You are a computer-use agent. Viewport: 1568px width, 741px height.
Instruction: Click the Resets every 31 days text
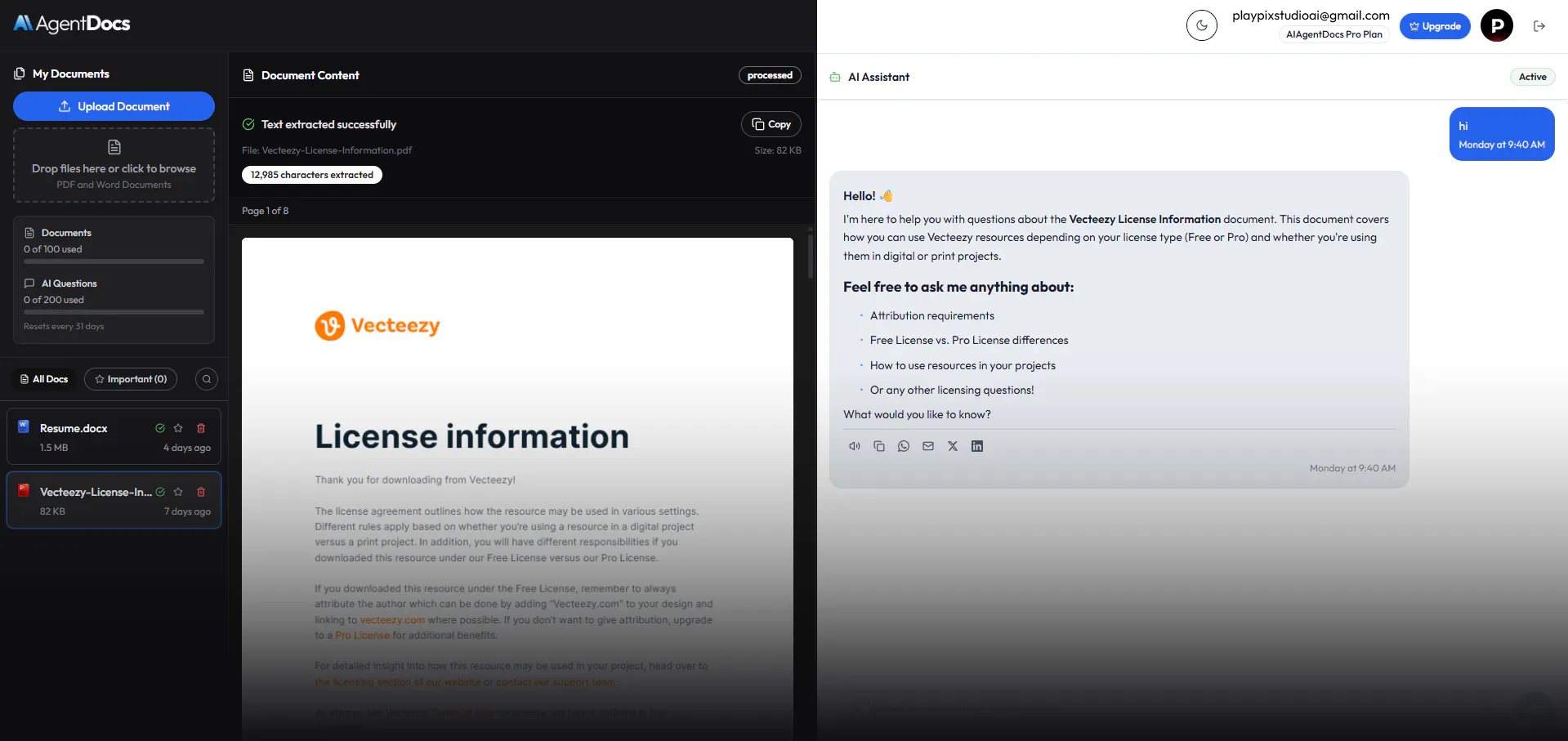click(64, 326)
